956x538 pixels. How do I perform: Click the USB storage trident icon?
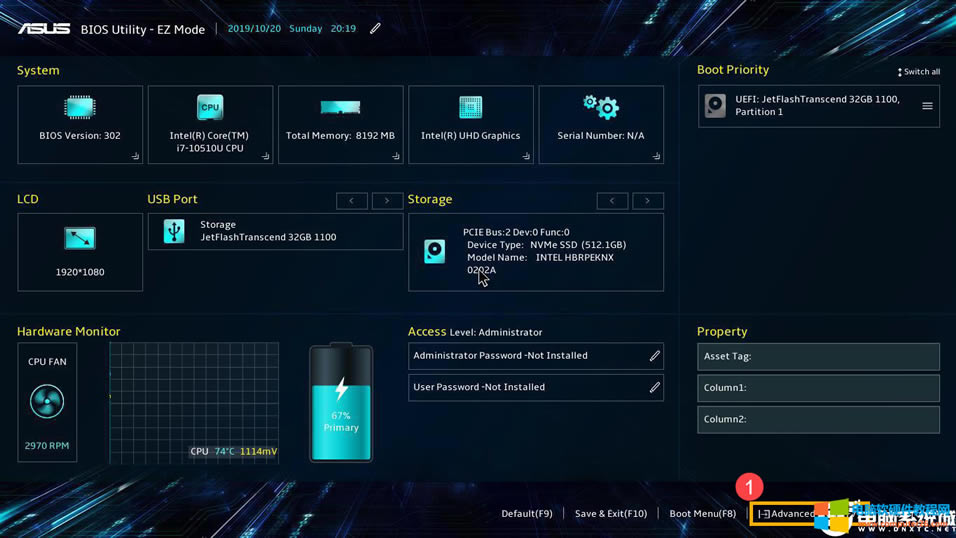(x=174, y=231)
